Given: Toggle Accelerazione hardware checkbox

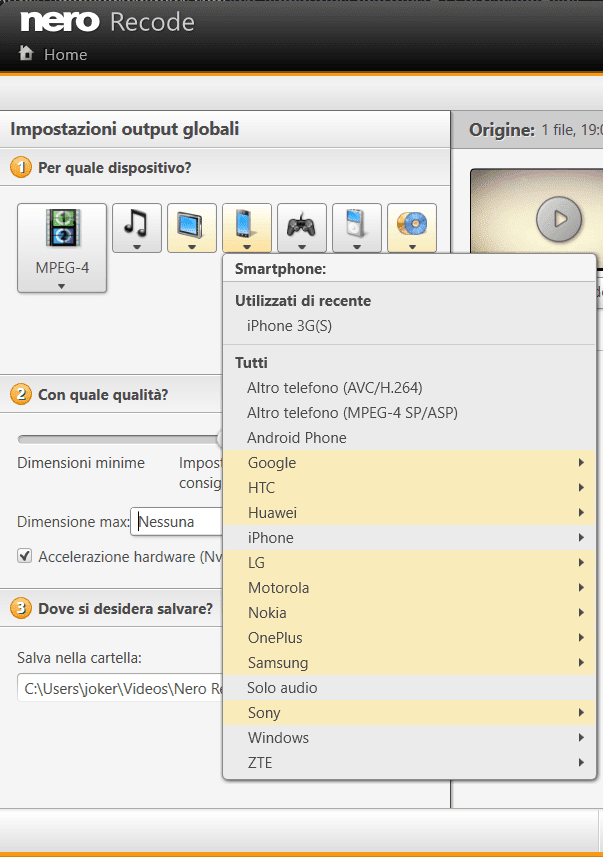Looking at the screenshot, I should tap(25, 556).
